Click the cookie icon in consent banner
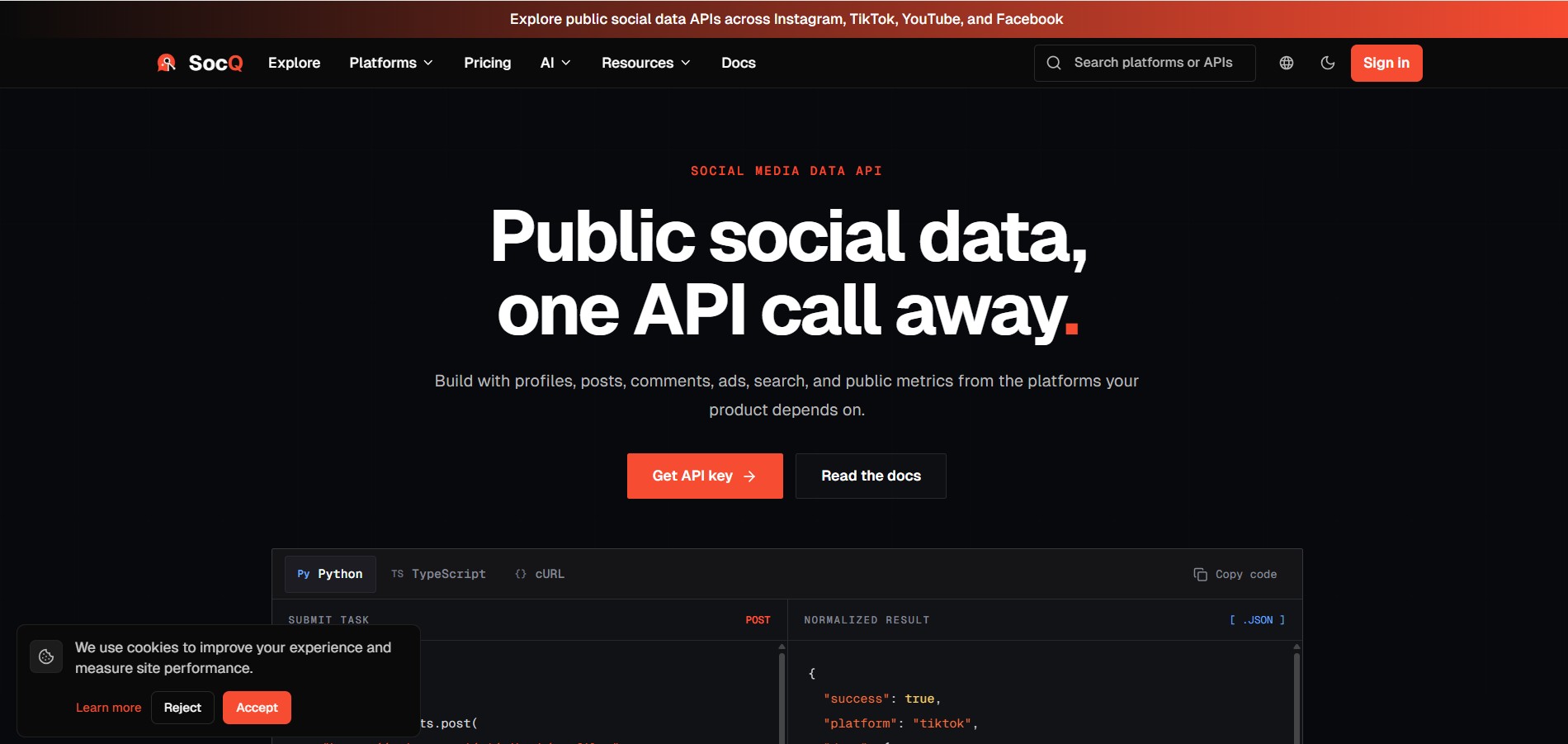This screenshot has height=744, width=1568. point(46,656)
